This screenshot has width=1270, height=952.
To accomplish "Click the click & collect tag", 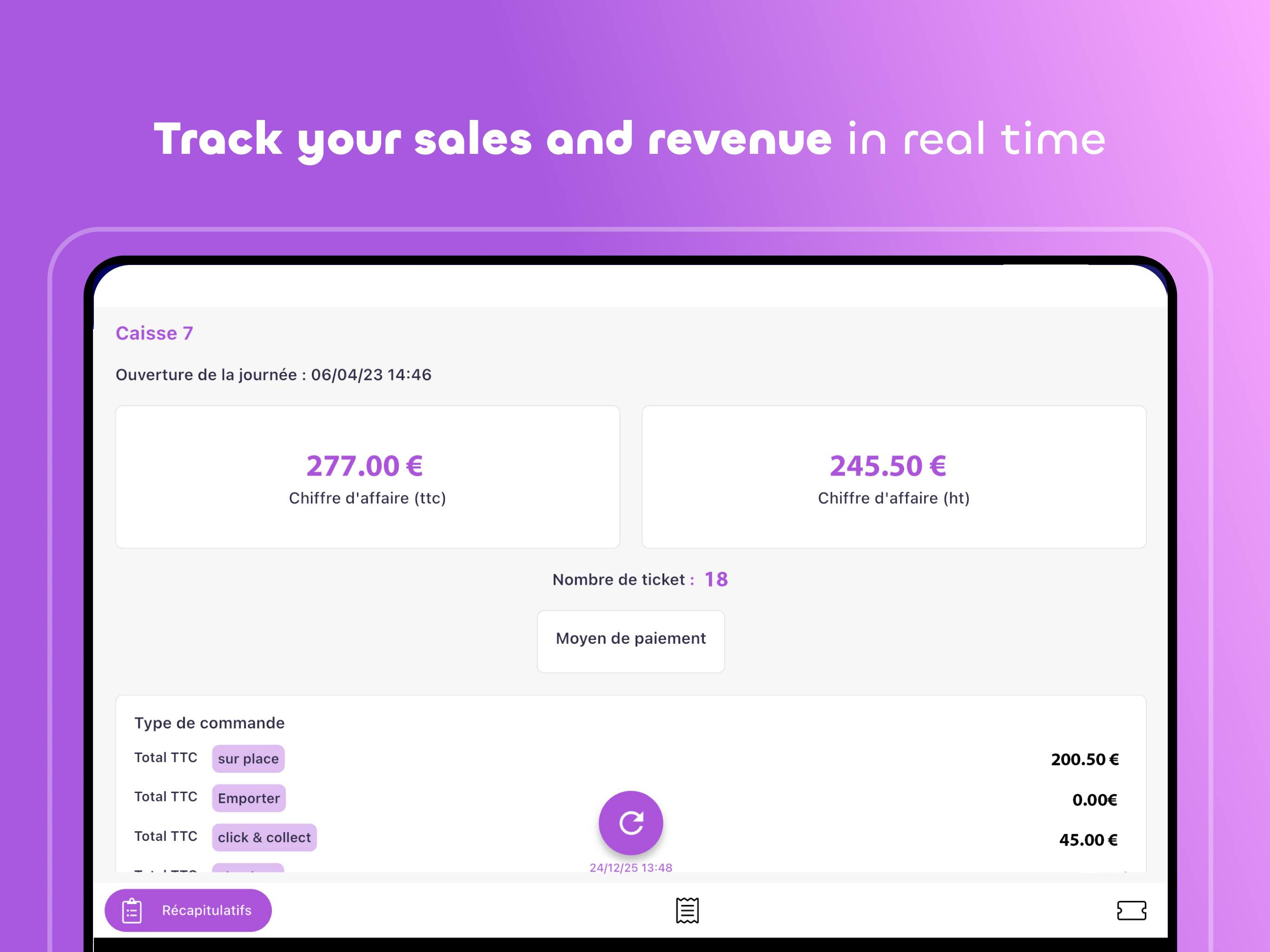I will coord(264,837).
